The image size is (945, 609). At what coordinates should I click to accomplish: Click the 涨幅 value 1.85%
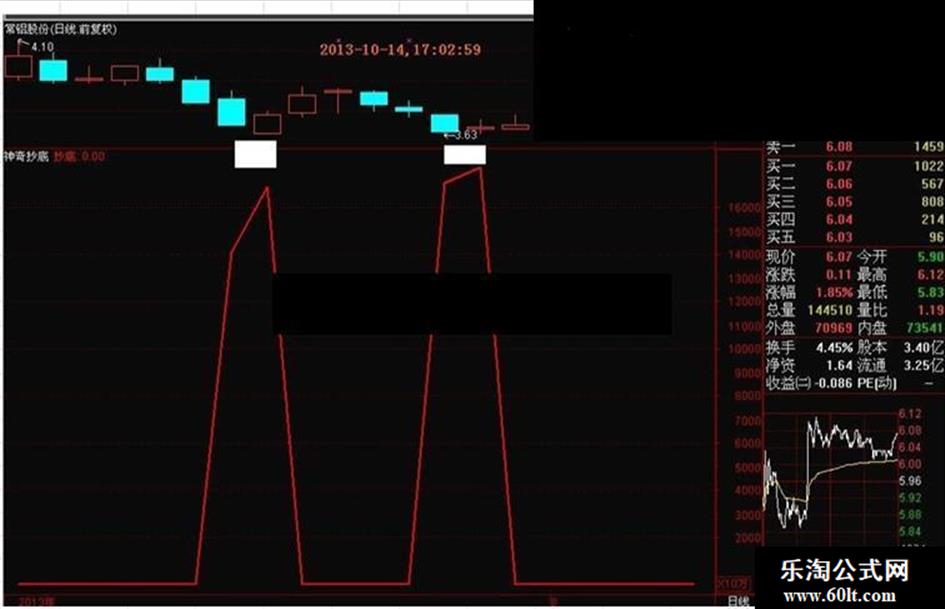[x=835, y=292]
